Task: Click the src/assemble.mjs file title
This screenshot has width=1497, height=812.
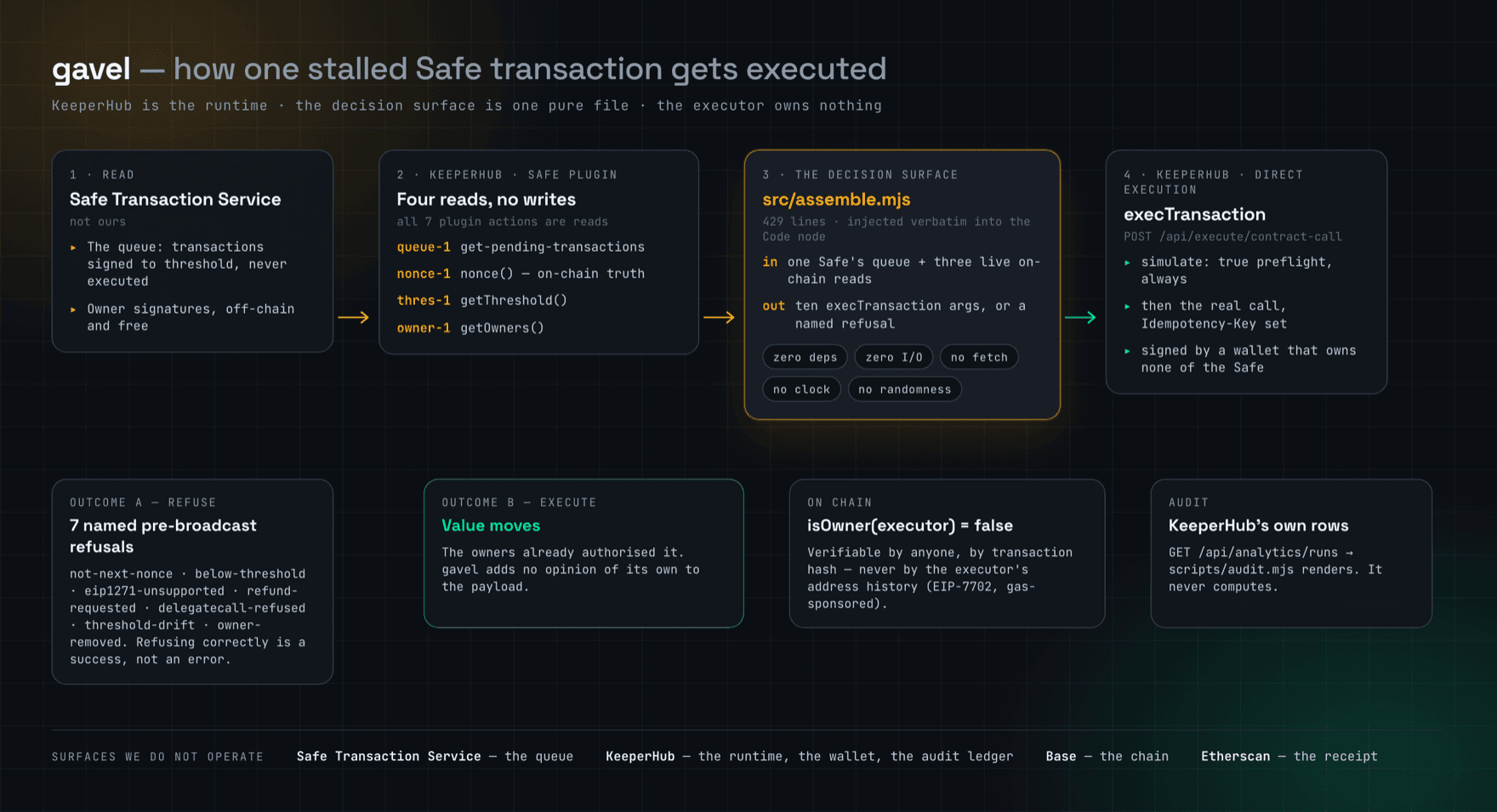Action: click(x=836, y=200)
